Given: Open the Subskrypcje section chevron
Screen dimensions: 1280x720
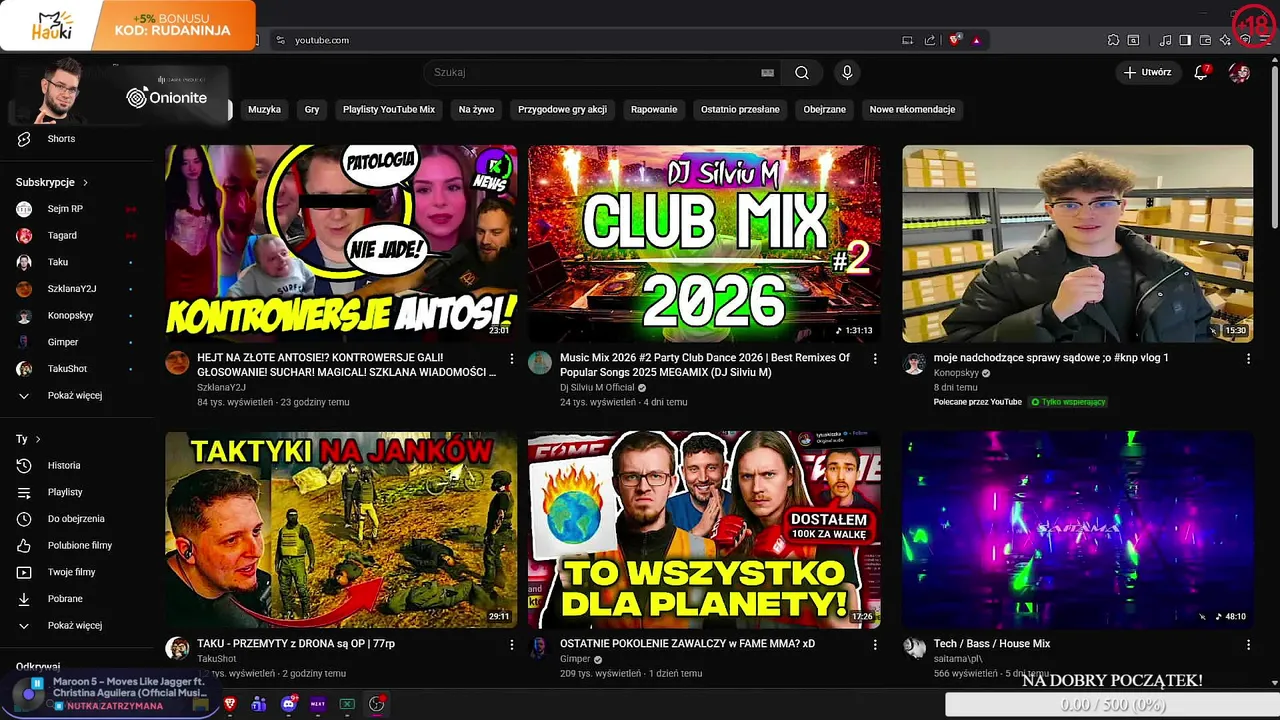Looking at the screenshot, I should pos(85,183).
